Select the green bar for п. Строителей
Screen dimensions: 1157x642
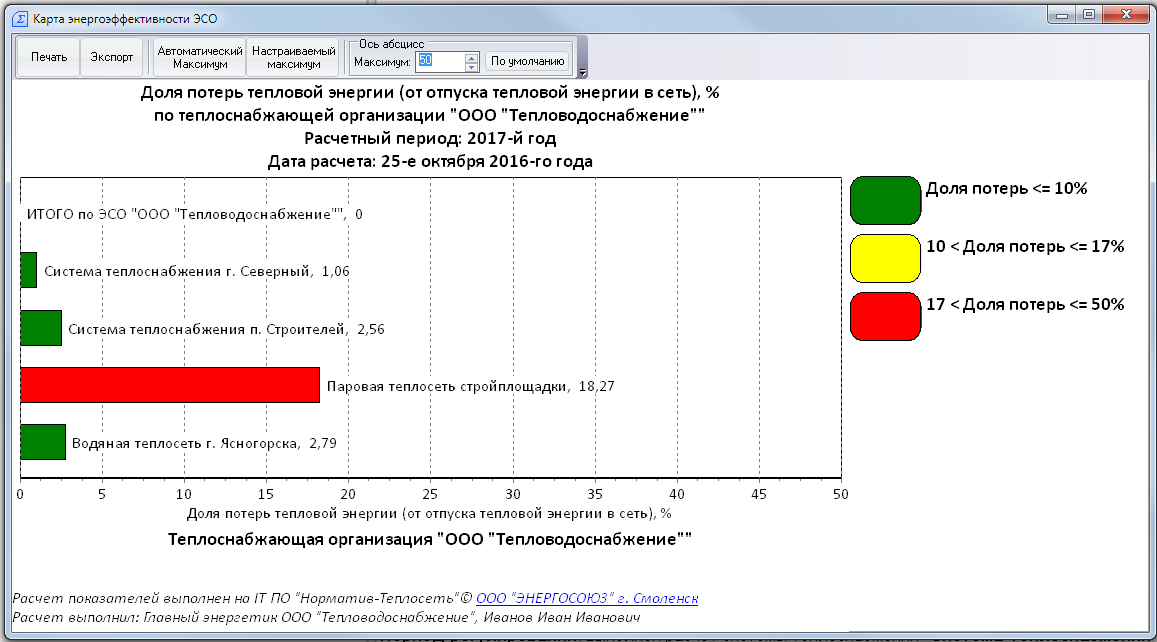tap(41, 328)
